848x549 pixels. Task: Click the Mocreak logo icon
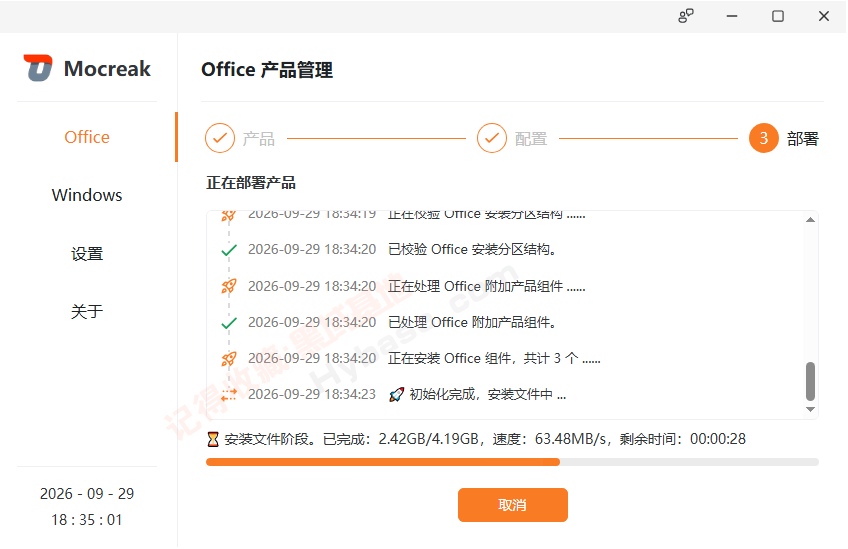(x=38, y=68)
